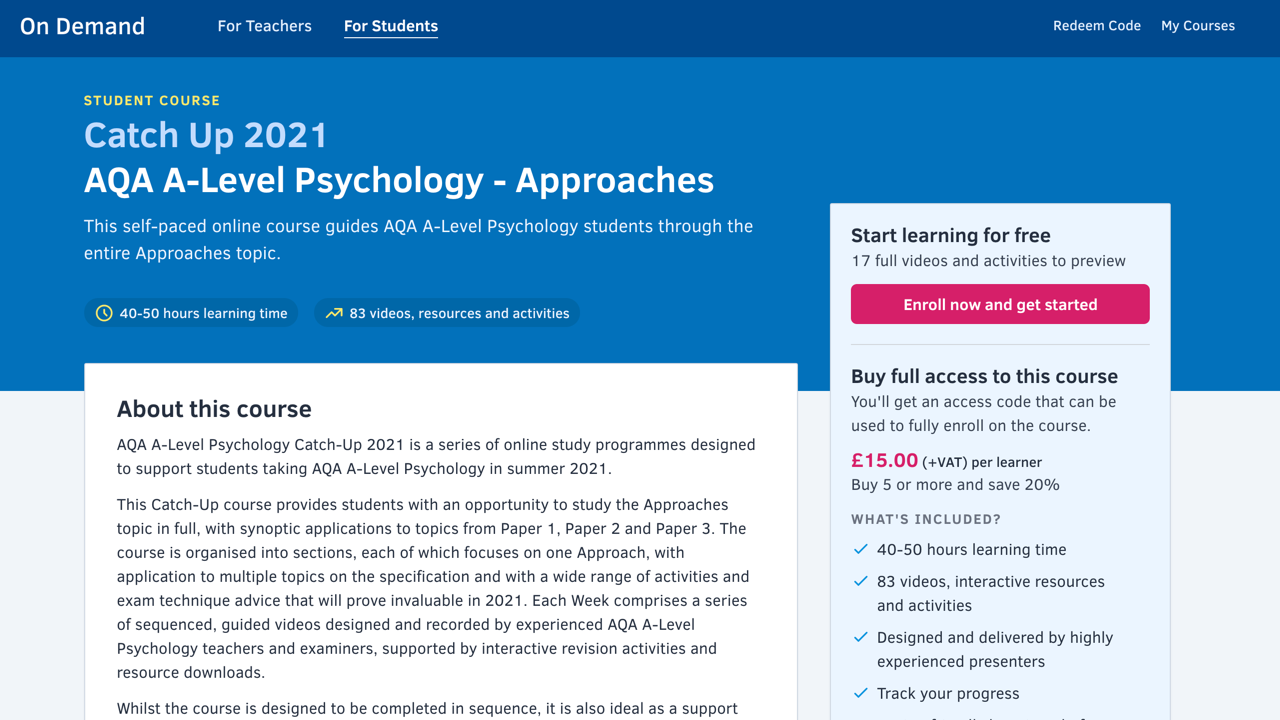1280x720 pixels.
Task: Click the Catch Up 2021 title
Action: pos(205,135)
